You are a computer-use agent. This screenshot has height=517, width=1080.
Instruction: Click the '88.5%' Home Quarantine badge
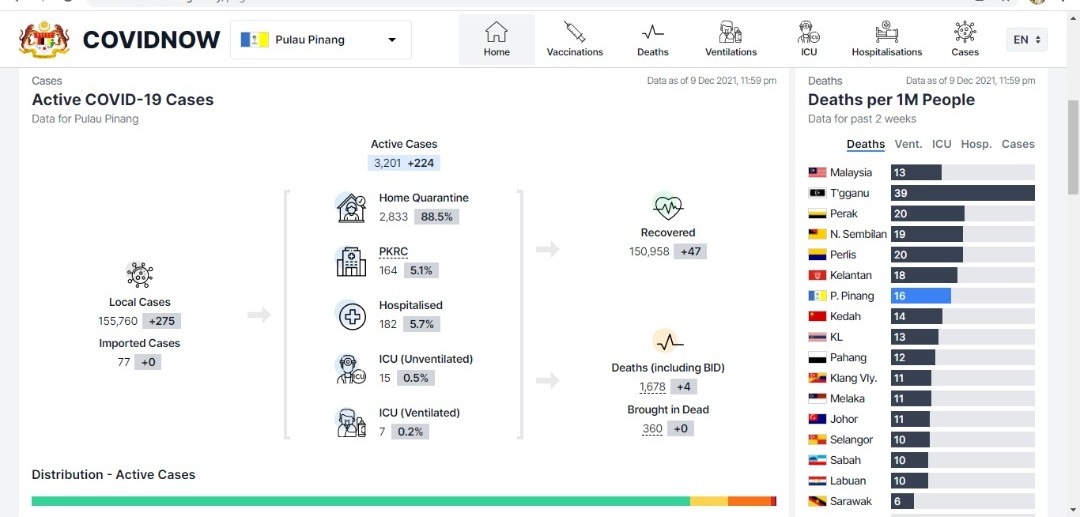[x=437, y=217]
